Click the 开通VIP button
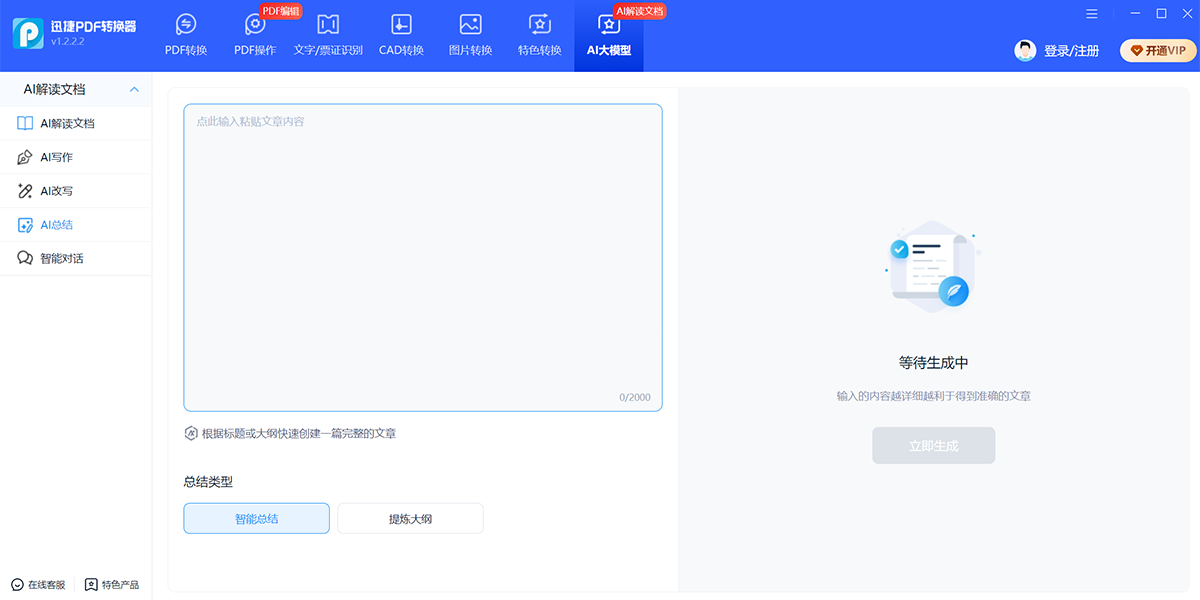Image resolution: width=1200 pixels, height=600 pixels. point(1158,50)
